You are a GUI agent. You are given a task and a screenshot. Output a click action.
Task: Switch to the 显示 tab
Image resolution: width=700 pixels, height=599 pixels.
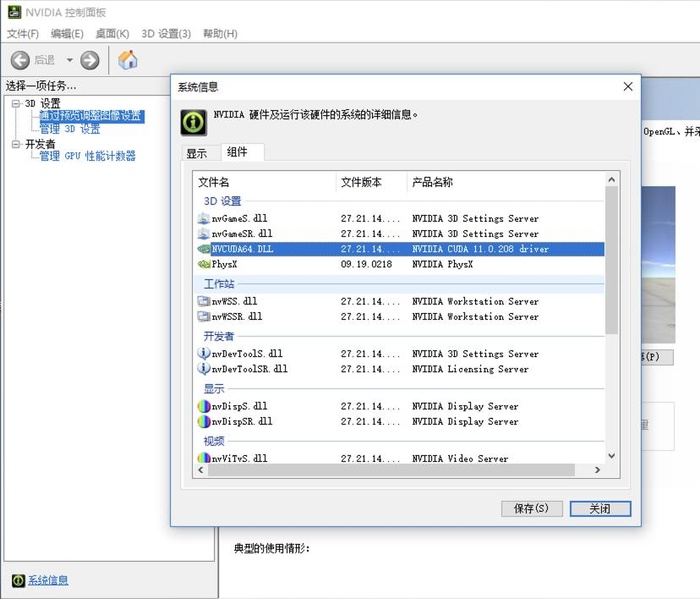coord(196,154)
